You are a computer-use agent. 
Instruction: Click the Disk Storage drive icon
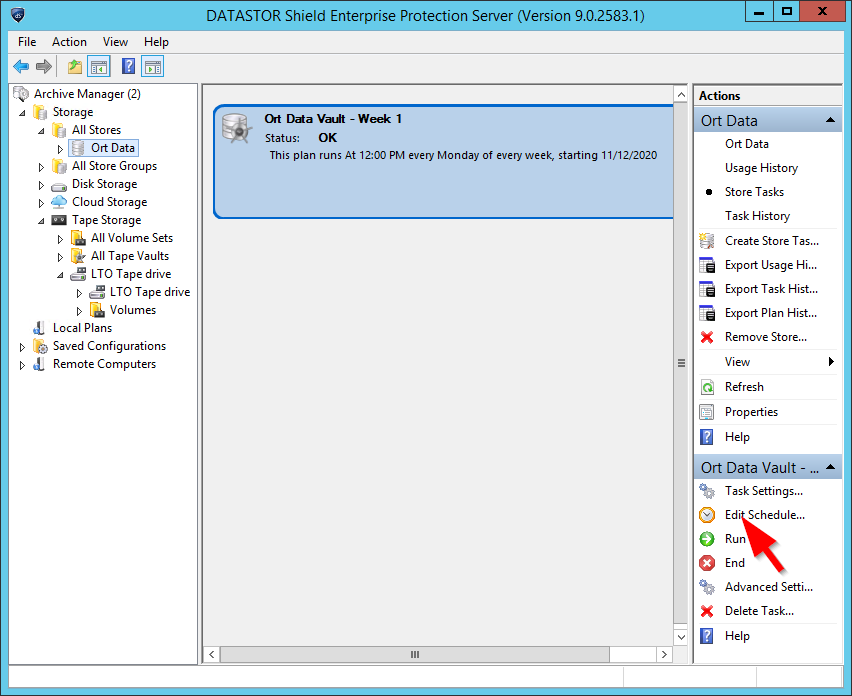pos(59,186)
